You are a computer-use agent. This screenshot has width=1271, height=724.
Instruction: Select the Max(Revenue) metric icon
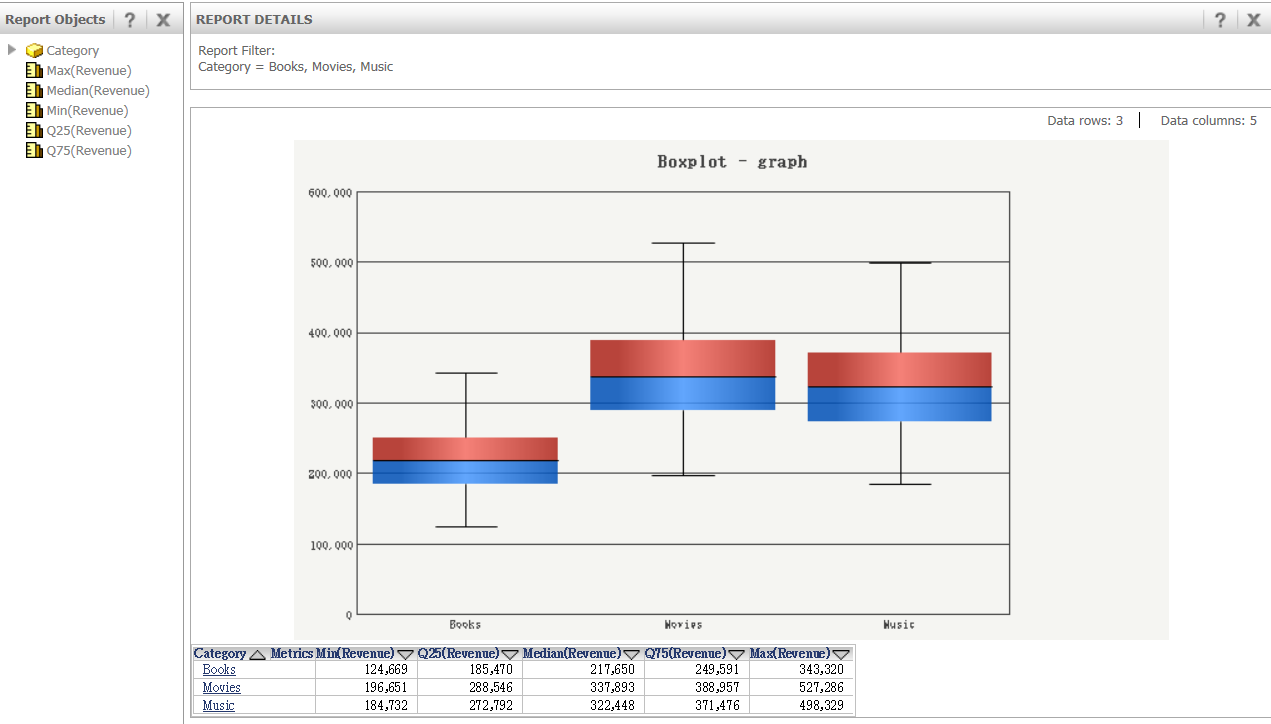[33, 70]
